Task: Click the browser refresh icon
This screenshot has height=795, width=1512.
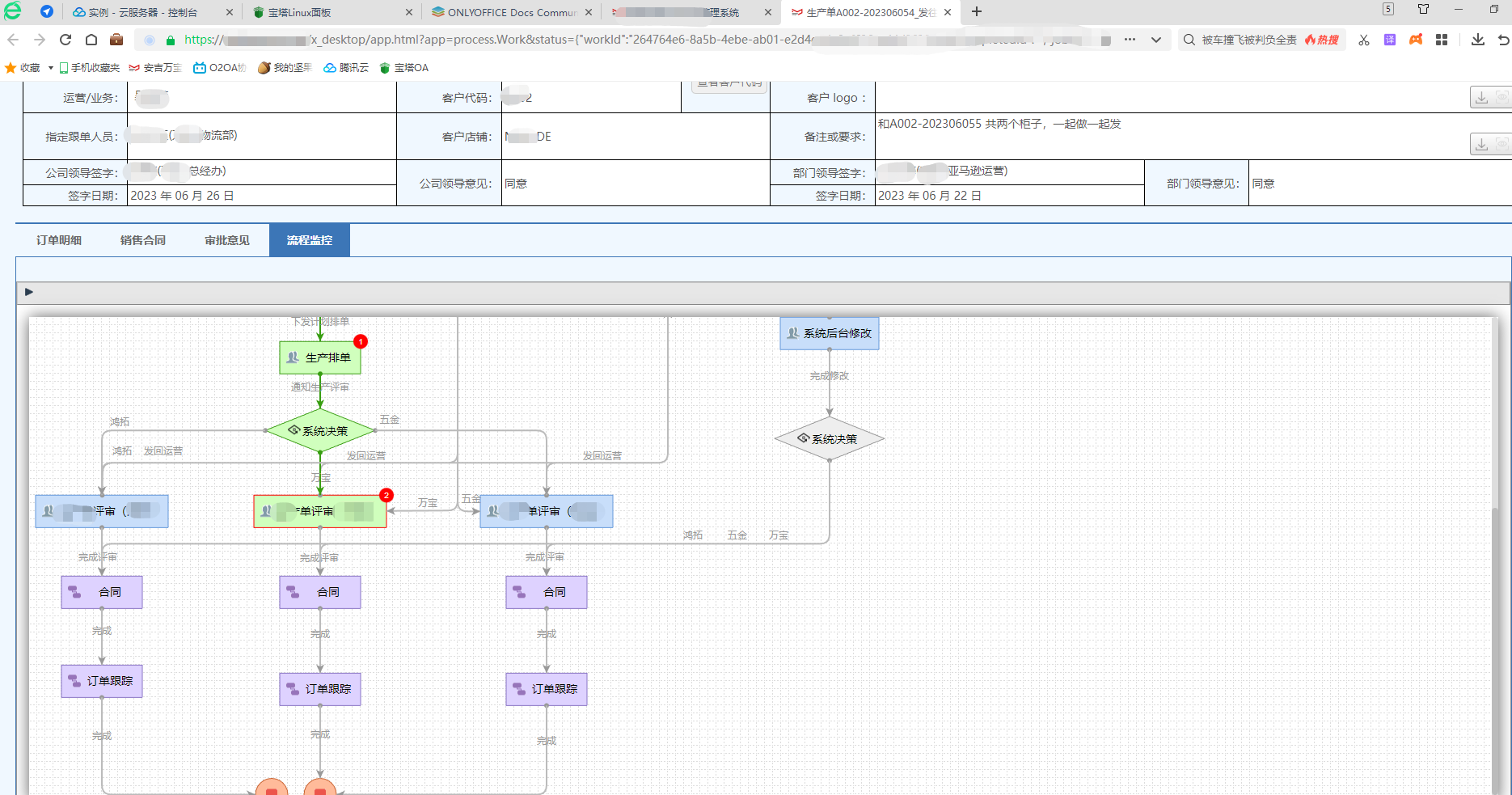Action: point(65,40)
